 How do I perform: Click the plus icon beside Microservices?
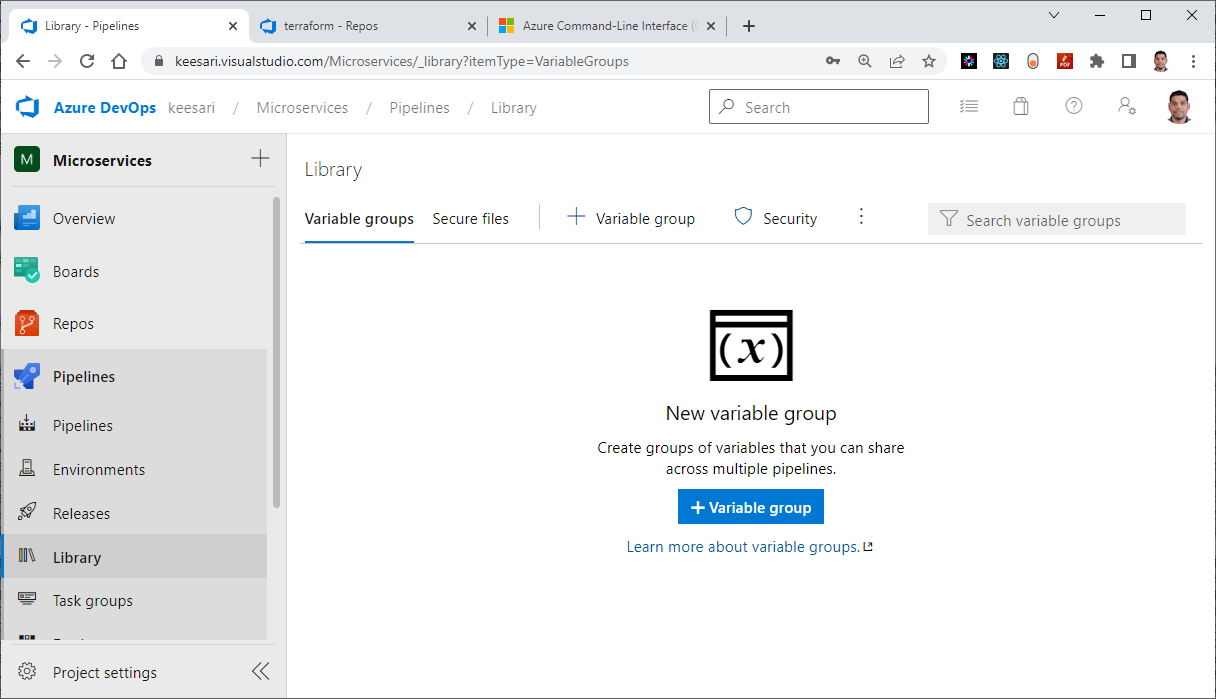click(260, 159)
